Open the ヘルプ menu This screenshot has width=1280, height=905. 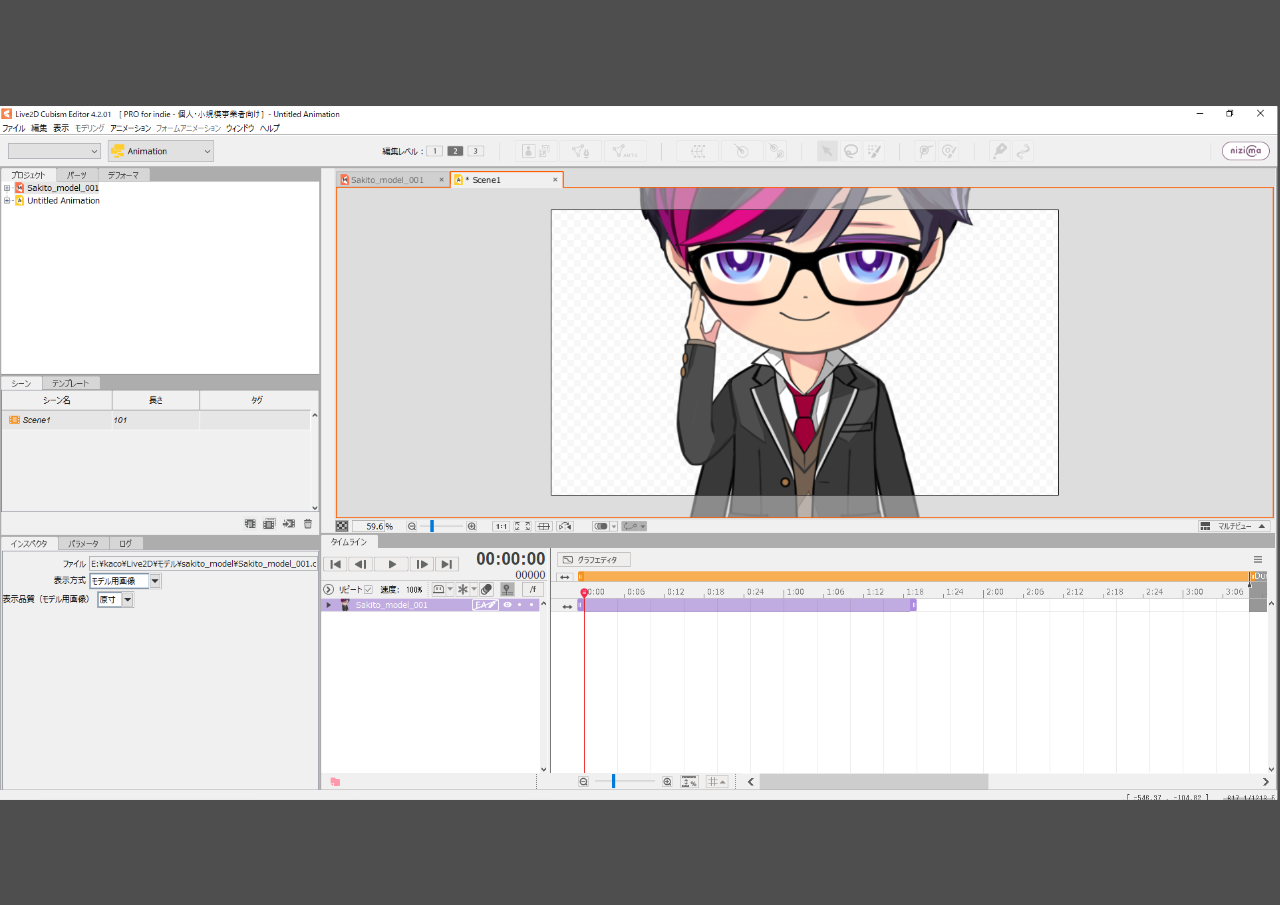(270, 129)
